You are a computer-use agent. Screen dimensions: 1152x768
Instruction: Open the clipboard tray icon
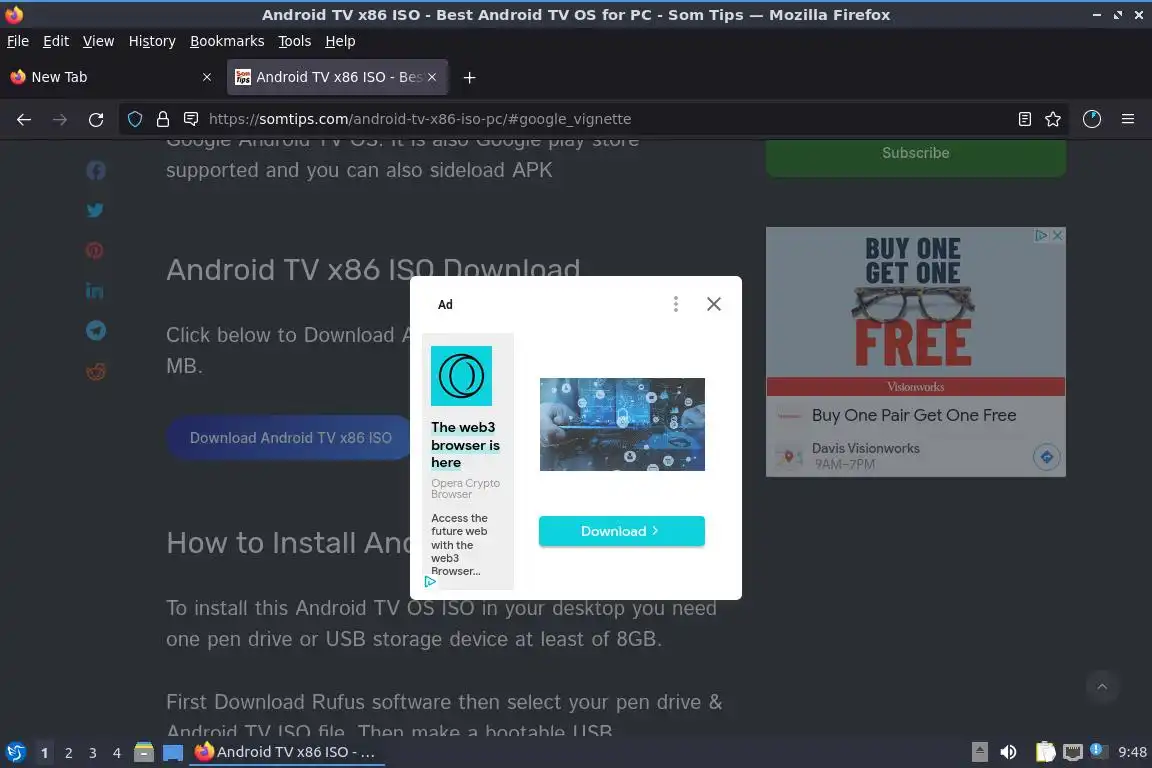1045,752
